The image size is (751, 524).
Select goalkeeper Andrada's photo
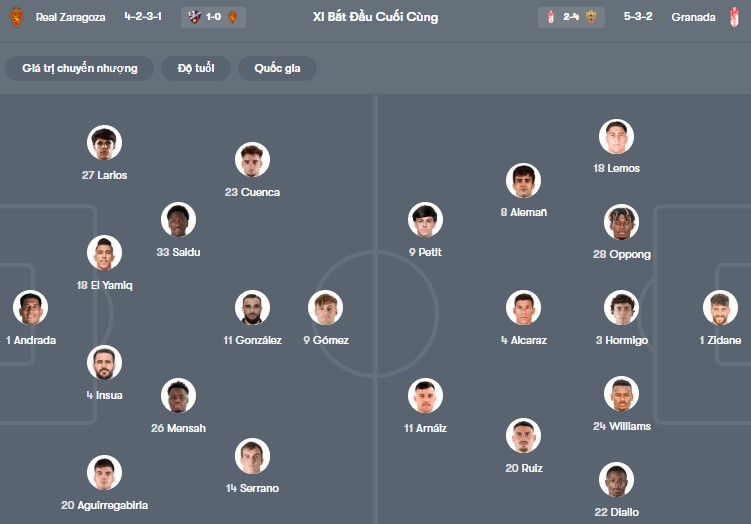pos(30,308)
